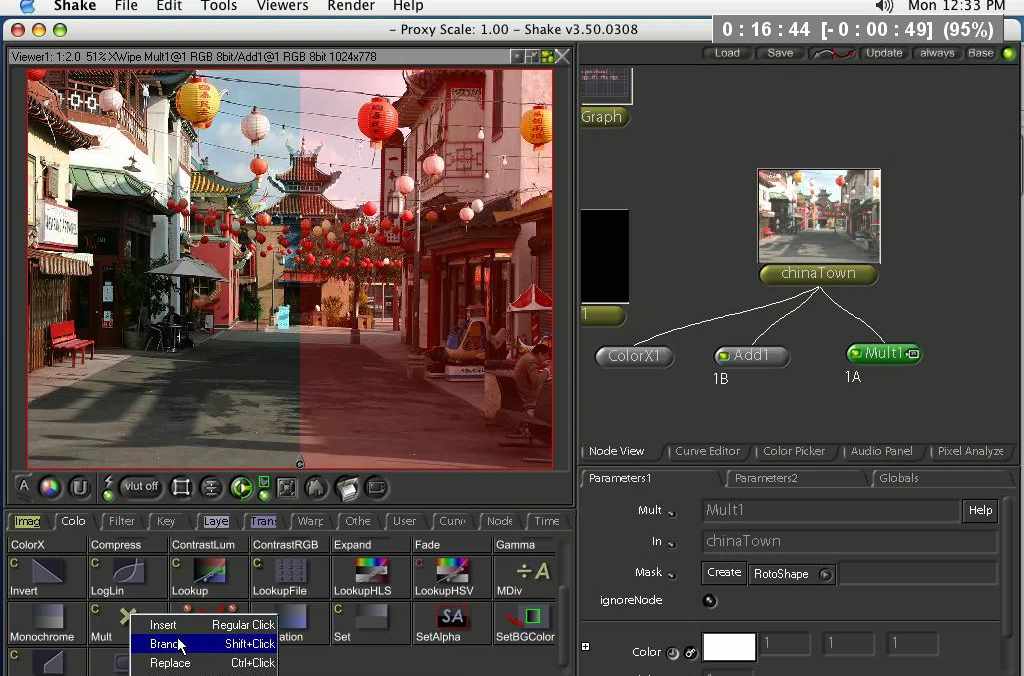Choose Insert from the popup menu
The image size is (1024, 676).
coord(204,625)
